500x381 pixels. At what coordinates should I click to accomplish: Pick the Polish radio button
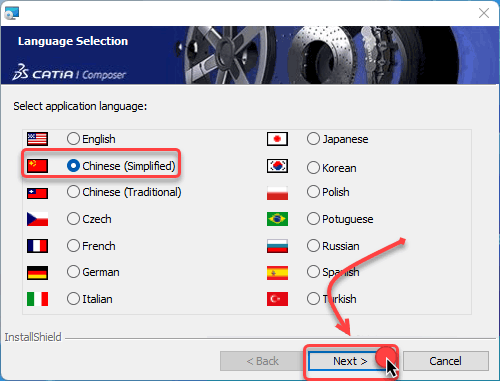click(313, 192)
